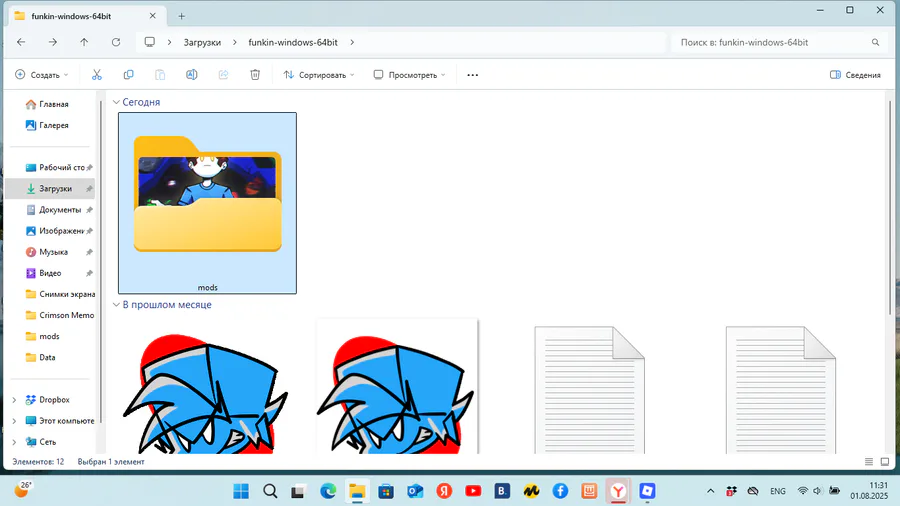
Task: Click the file pane vertical scrollbar
Action: (x=890, y=208)
